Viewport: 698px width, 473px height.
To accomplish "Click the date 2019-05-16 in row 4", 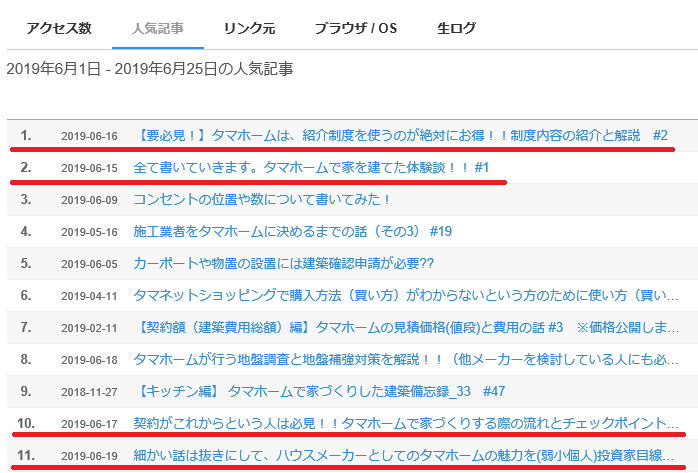I will (x=89, y=232).
